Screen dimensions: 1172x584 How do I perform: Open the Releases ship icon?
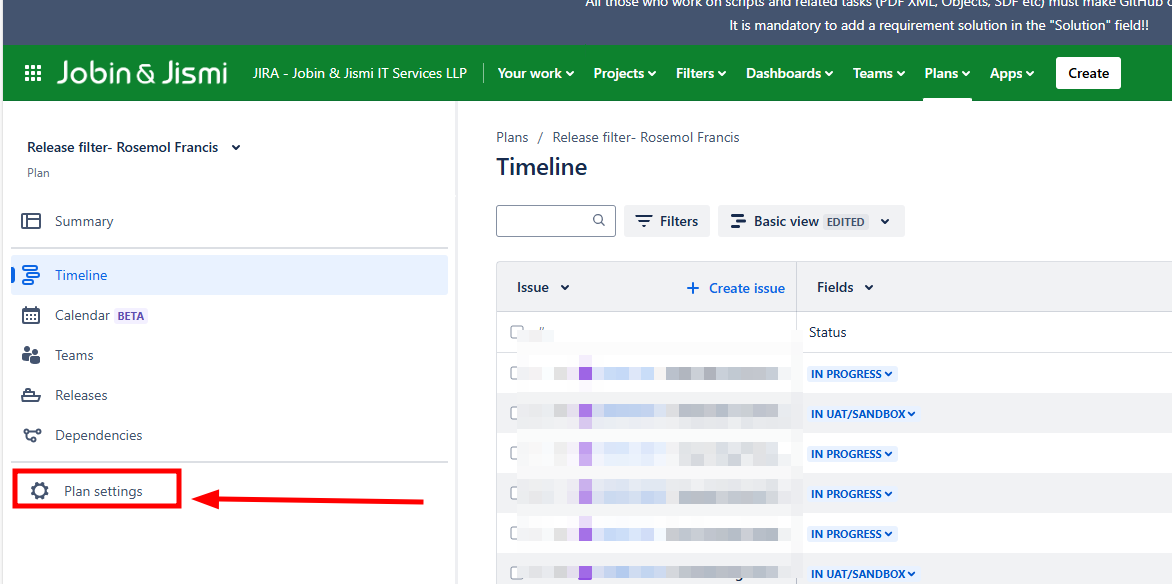coord(31,395)
